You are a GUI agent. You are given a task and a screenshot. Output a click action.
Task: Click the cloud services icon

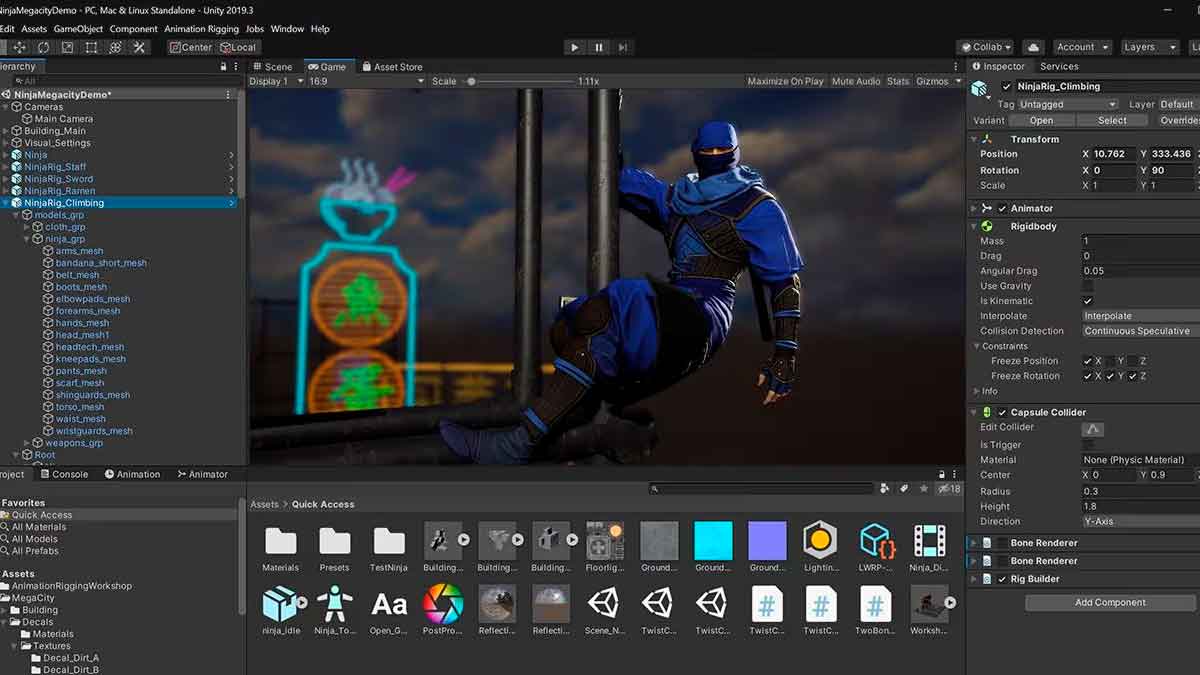1034,47
